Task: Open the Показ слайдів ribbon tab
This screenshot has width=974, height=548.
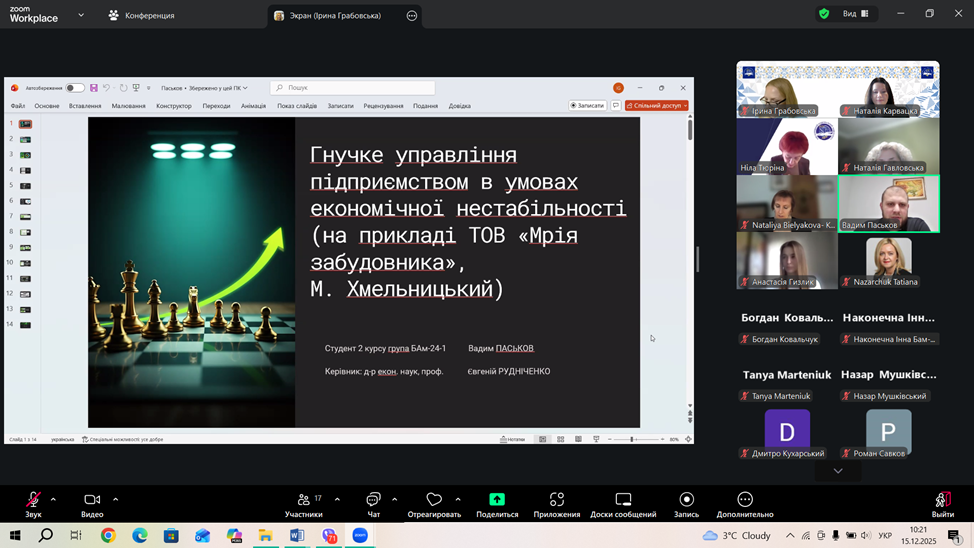Action: [297, 106]
